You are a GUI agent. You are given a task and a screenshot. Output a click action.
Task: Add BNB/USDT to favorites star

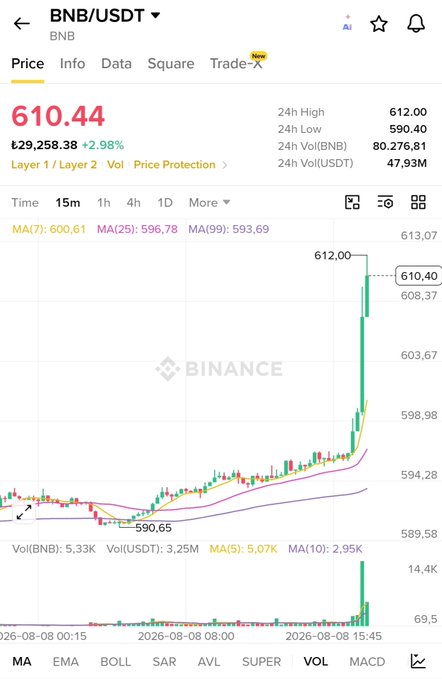click(x=379, y=24)
